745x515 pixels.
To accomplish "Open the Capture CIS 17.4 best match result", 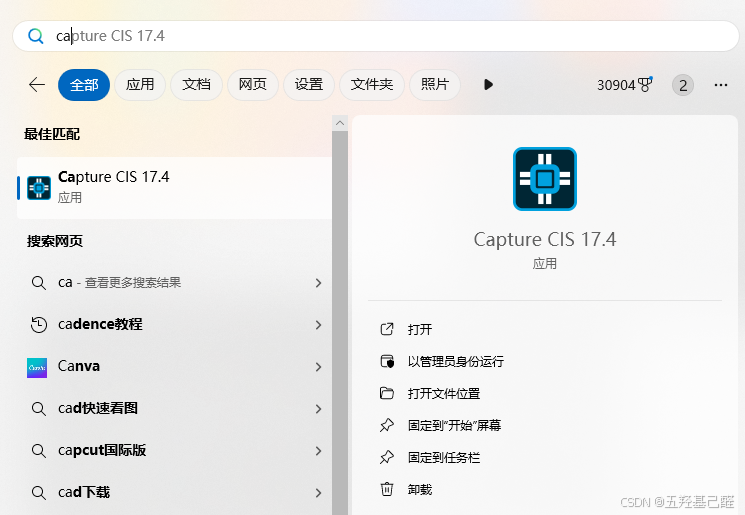I will coord(174,188).
